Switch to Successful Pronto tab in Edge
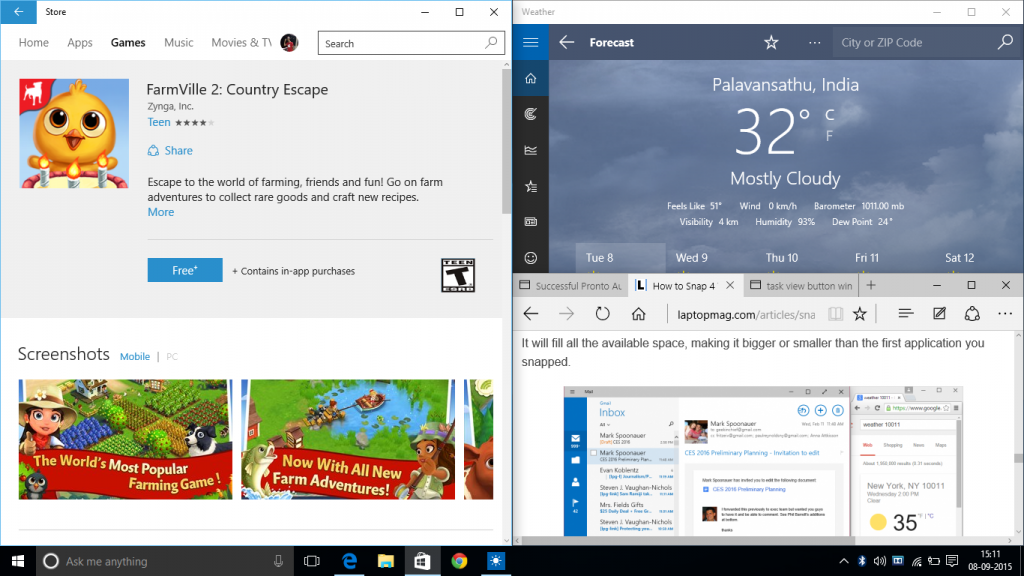The width and height of the screenshot is (1024, 576). pyautogui.click(x=571, y=285)
